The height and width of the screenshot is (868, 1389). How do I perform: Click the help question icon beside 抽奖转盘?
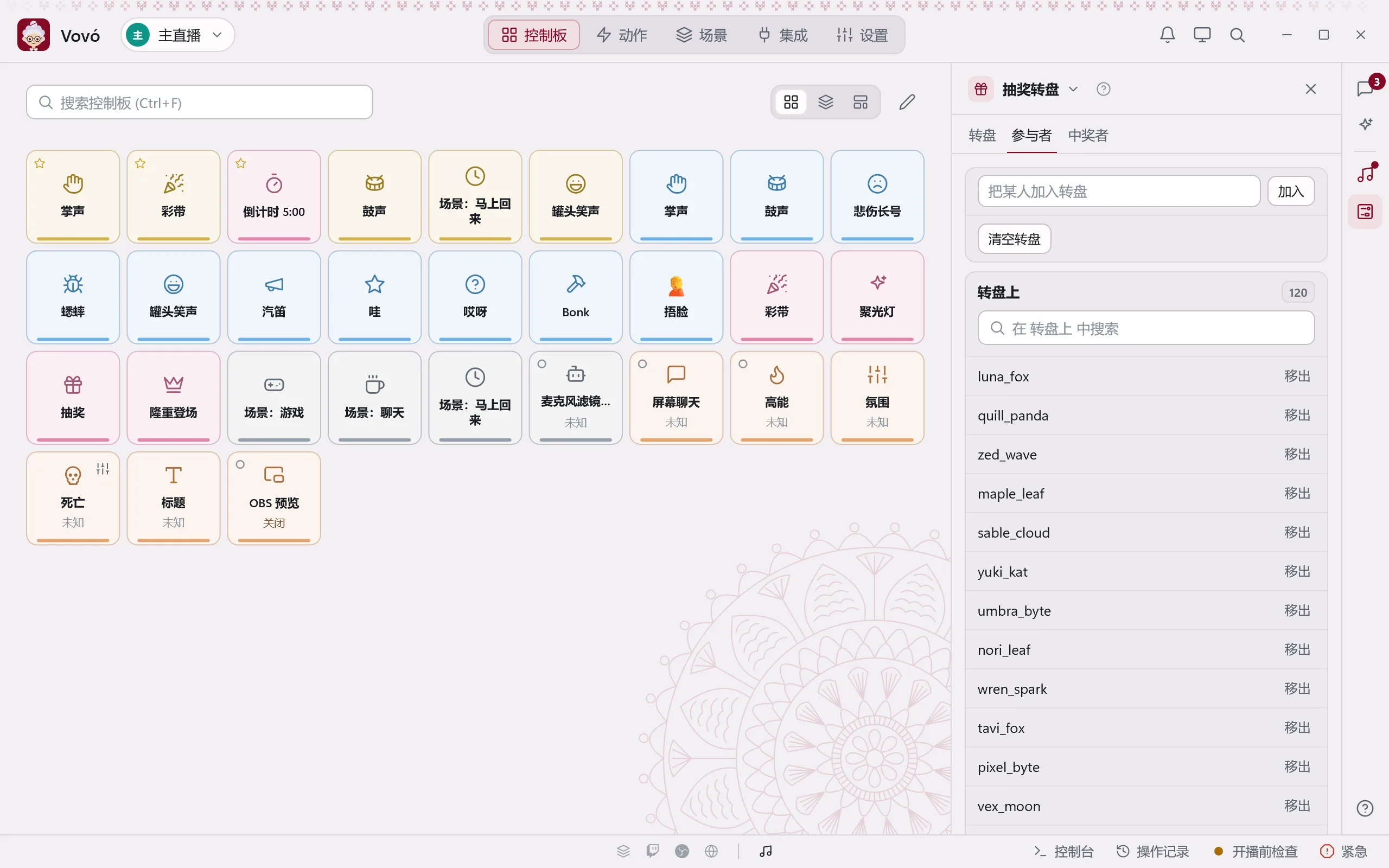(1103, 89)
